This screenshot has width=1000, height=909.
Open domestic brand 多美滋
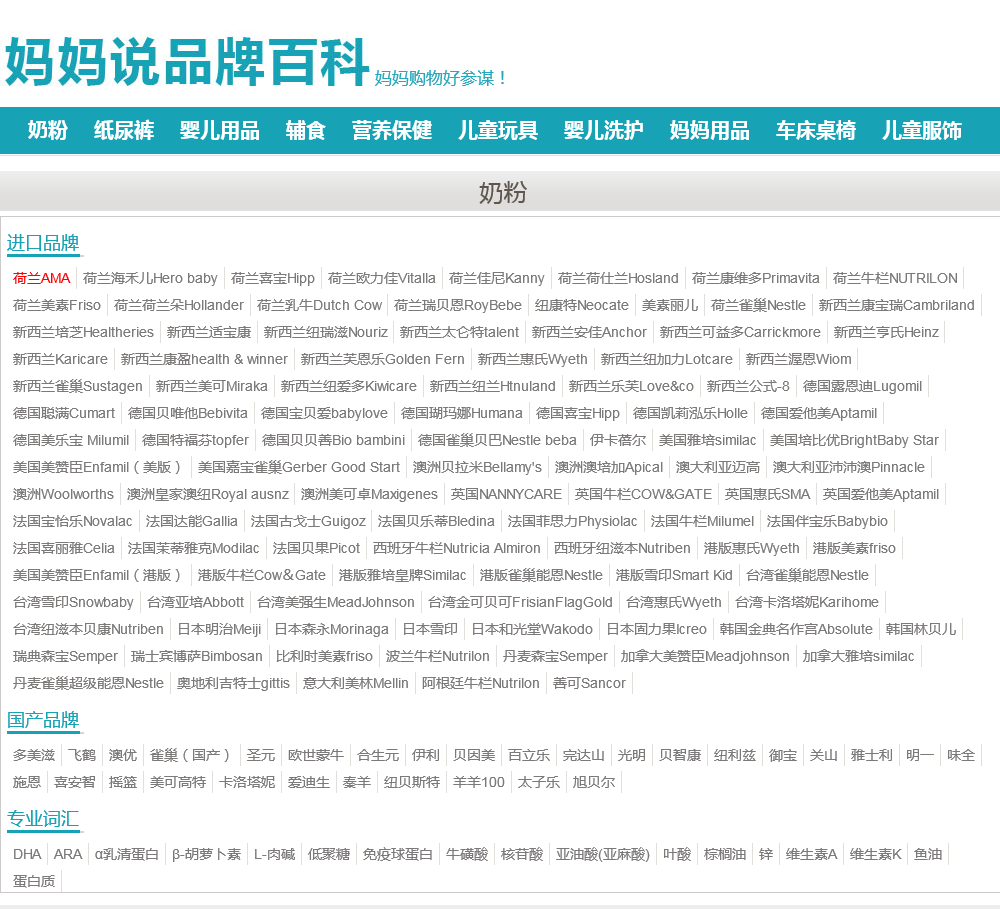[34, 755]
